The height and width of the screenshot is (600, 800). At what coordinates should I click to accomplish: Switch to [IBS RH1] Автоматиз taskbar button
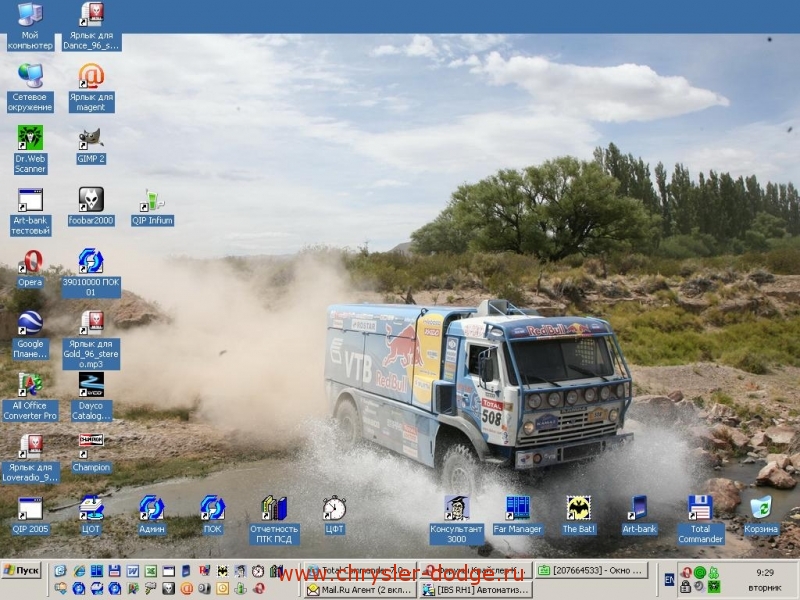477,590
